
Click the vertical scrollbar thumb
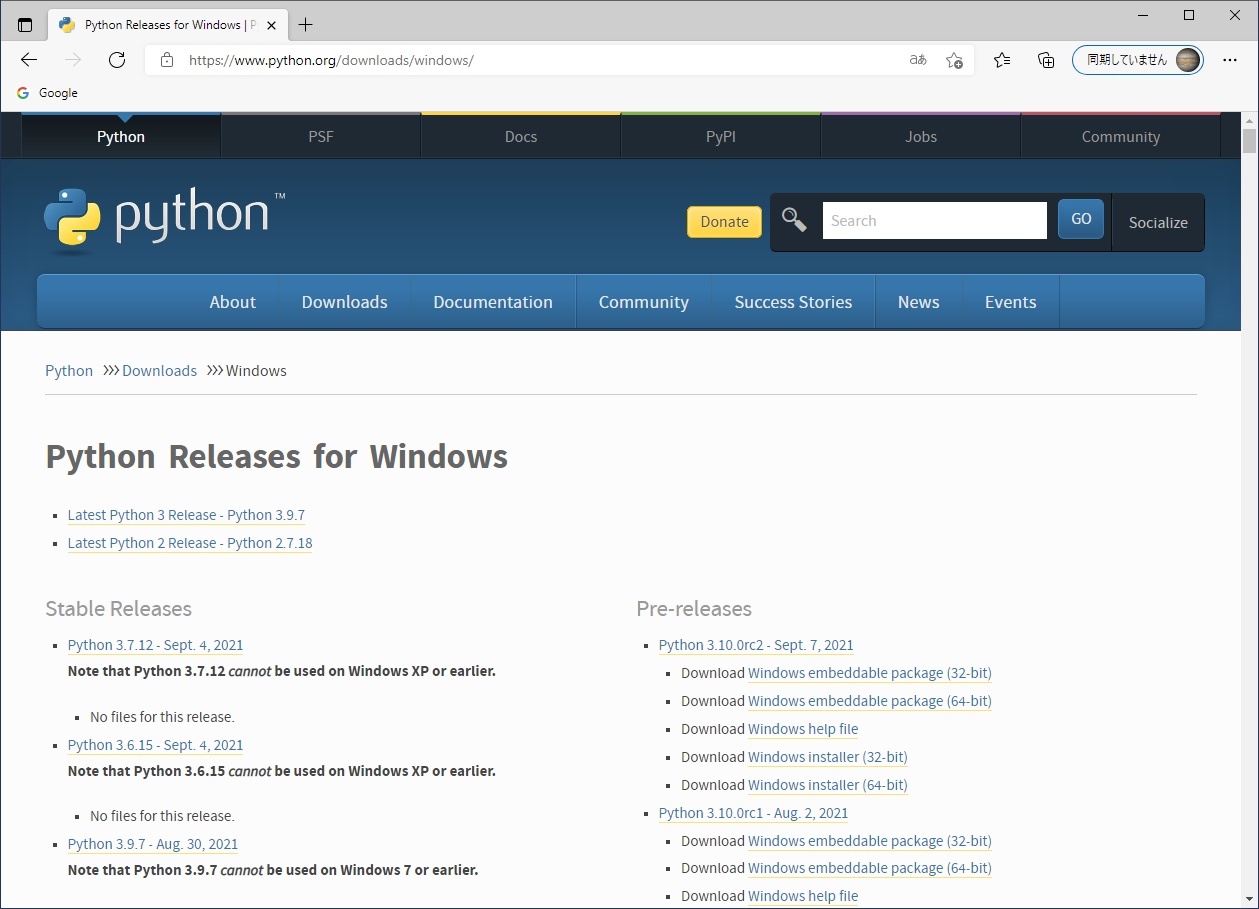pos(1249,140)
